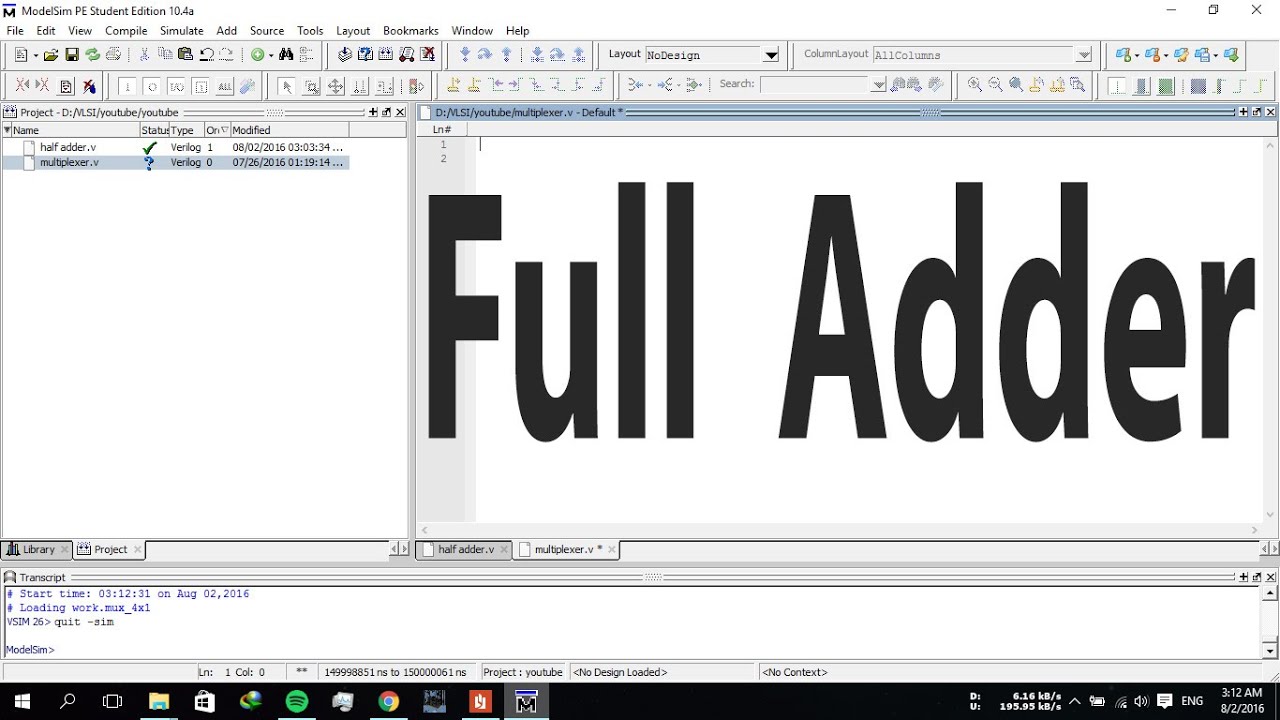Click the Zoom Full magnifier icon
1280x720 pixels.
click(1016, 86)
